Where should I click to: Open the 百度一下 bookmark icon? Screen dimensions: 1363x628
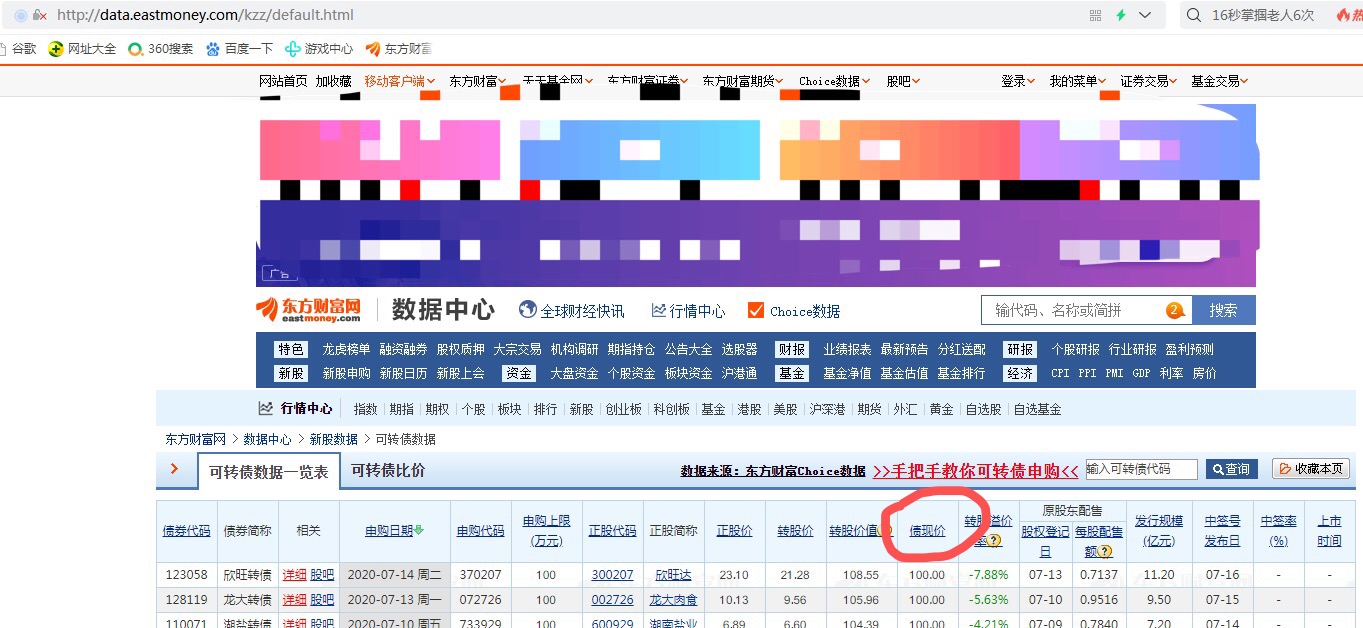point(212,47)
